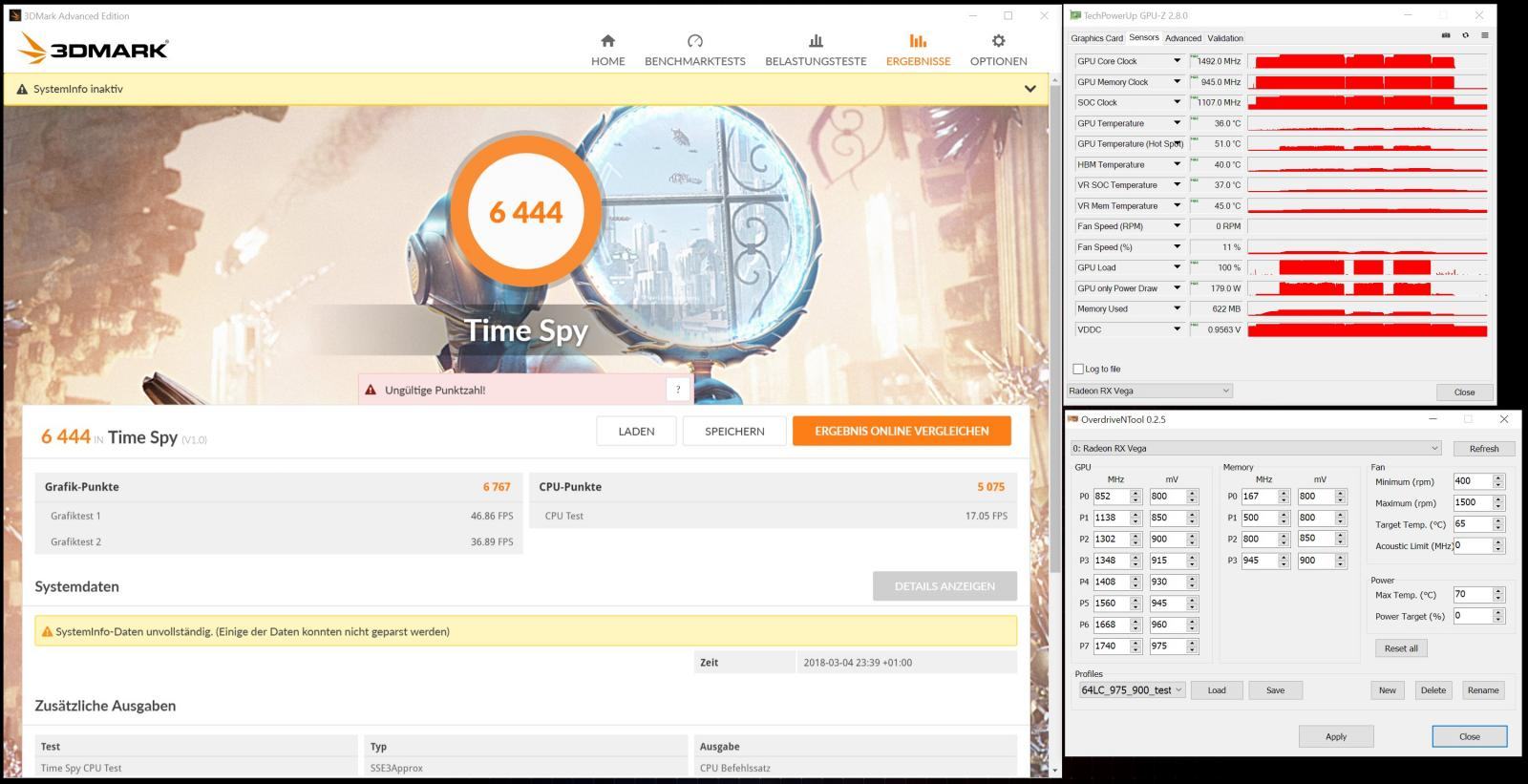Screen dimensions: 1528x784
Task: Increment the Max Temp. (°C) stepper
Action: (x=1497, y=590)
